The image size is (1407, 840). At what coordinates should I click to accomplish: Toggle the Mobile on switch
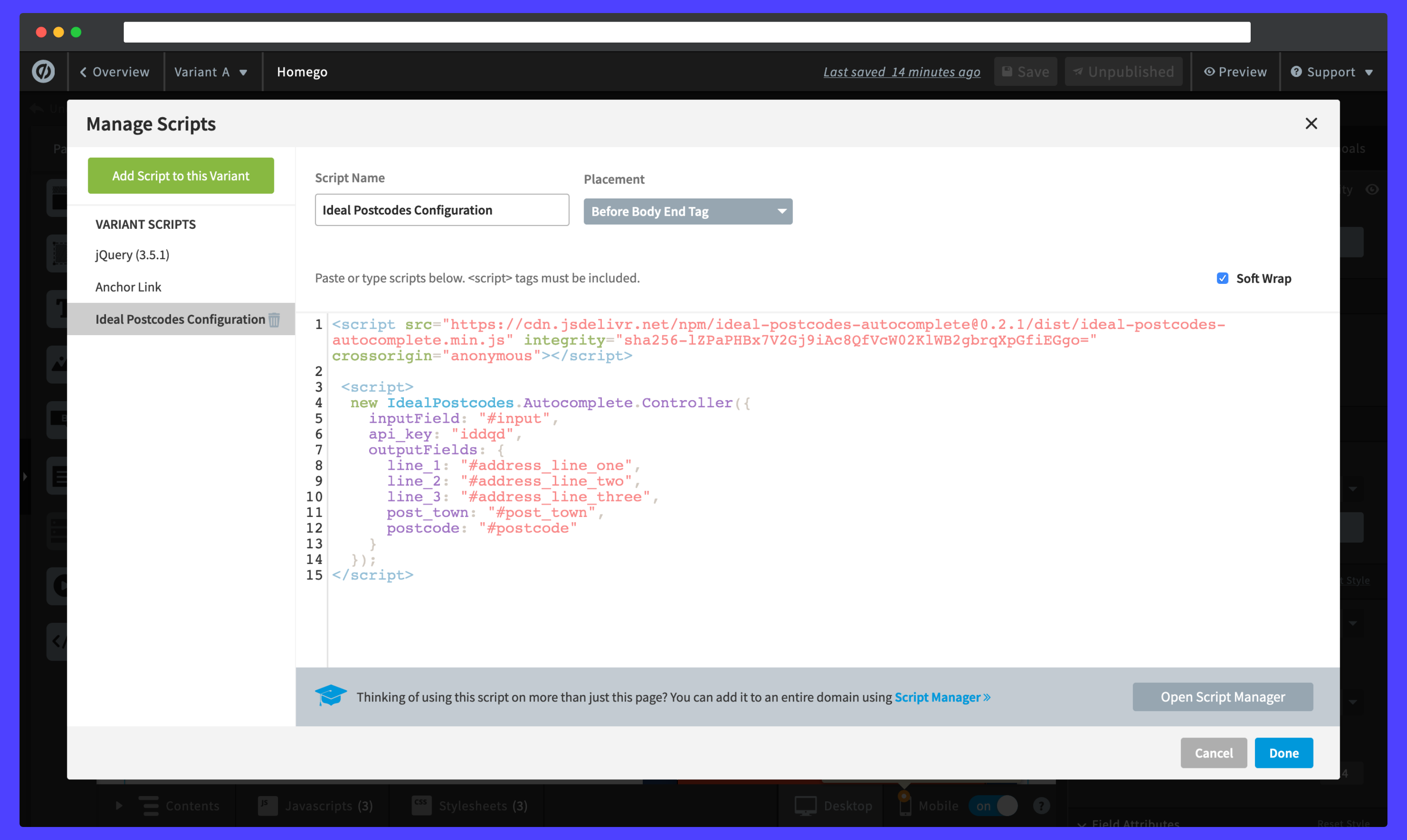coord(993,805)
